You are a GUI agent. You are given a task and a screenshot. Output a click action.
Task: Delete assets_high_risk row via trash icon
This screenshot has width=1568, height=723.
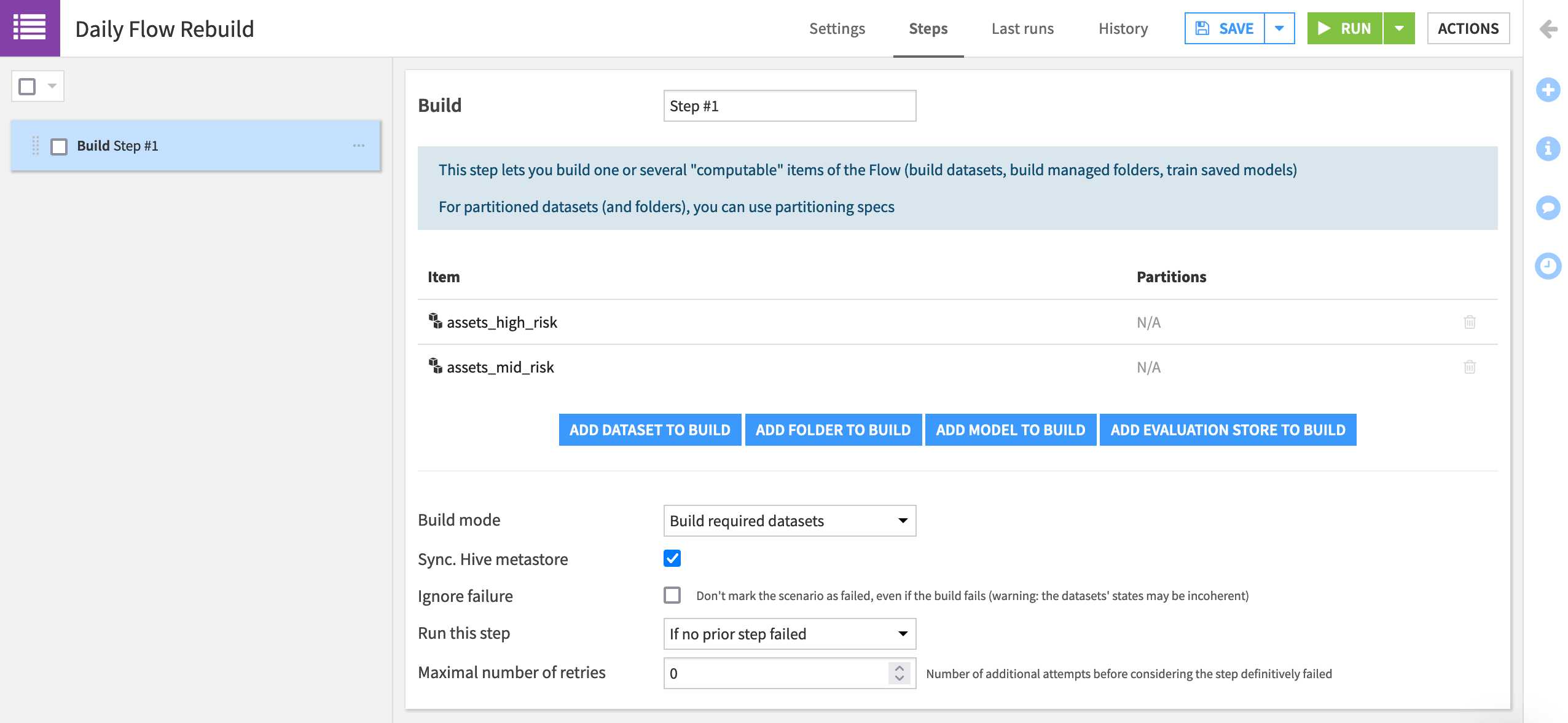pos(1469,322)
